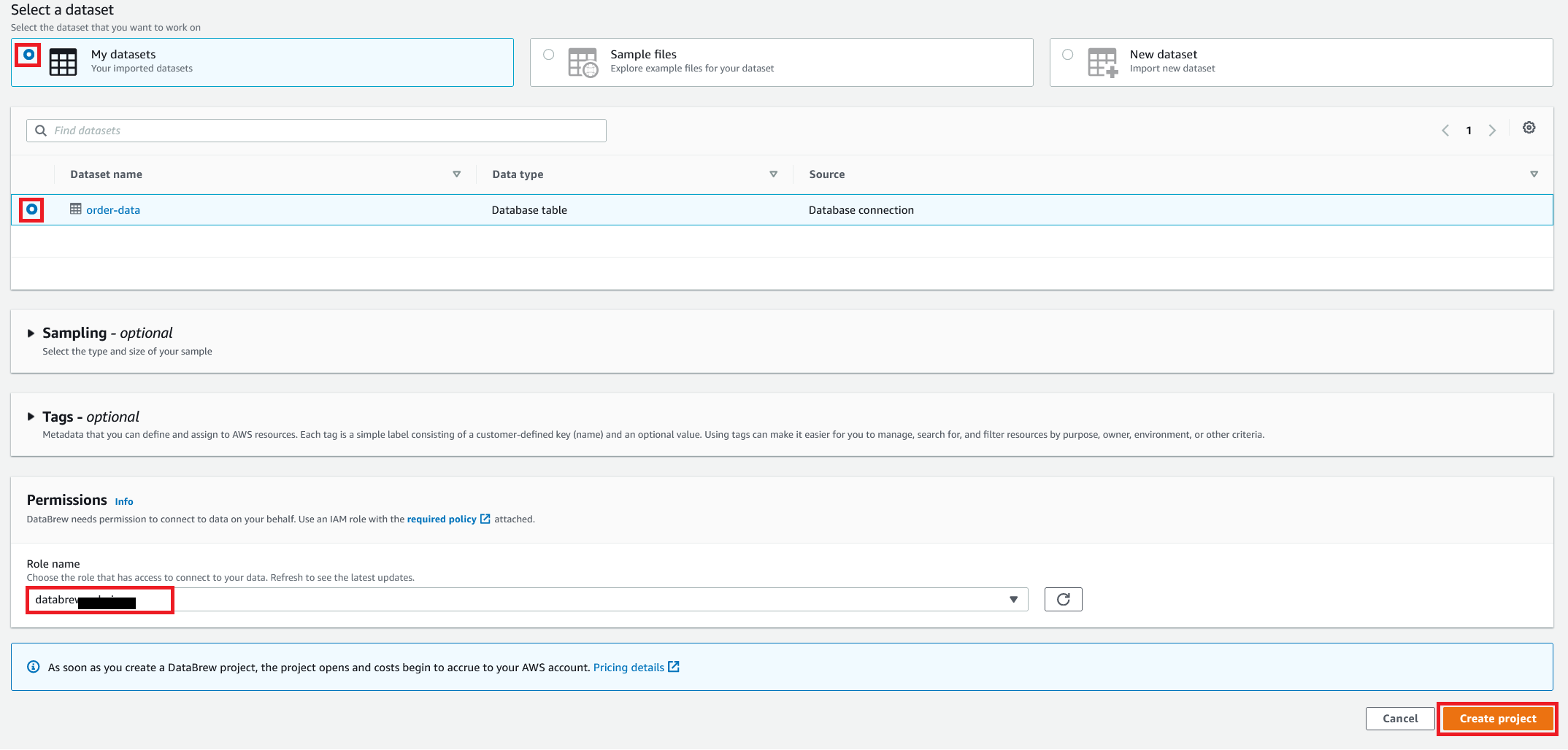Select the Sample files radio option
Screen dimensions: 1568x750
(x=549, y=55)
